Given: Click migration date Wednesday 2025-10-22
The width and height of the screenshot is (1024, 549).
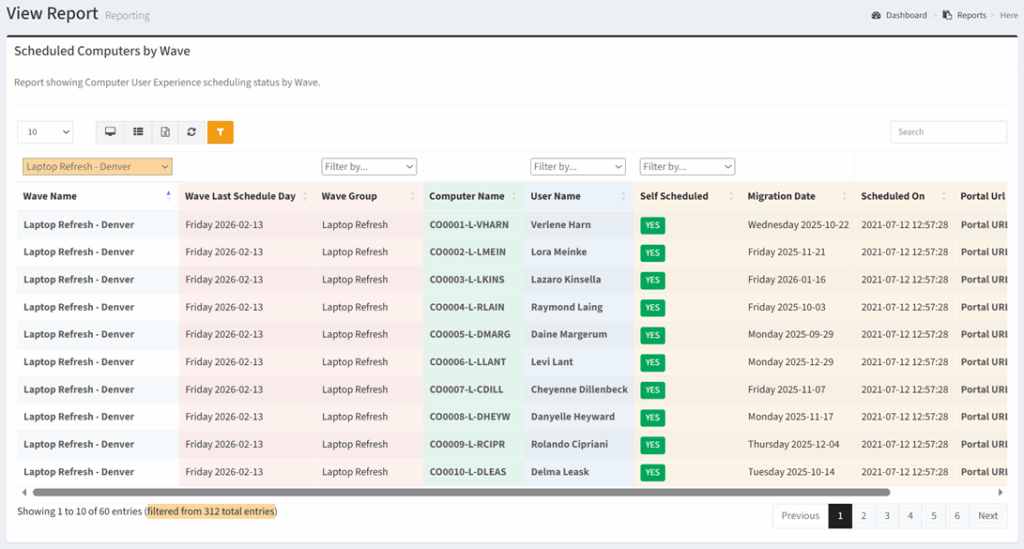Looking at the screenshot, I should coord(798,225).
